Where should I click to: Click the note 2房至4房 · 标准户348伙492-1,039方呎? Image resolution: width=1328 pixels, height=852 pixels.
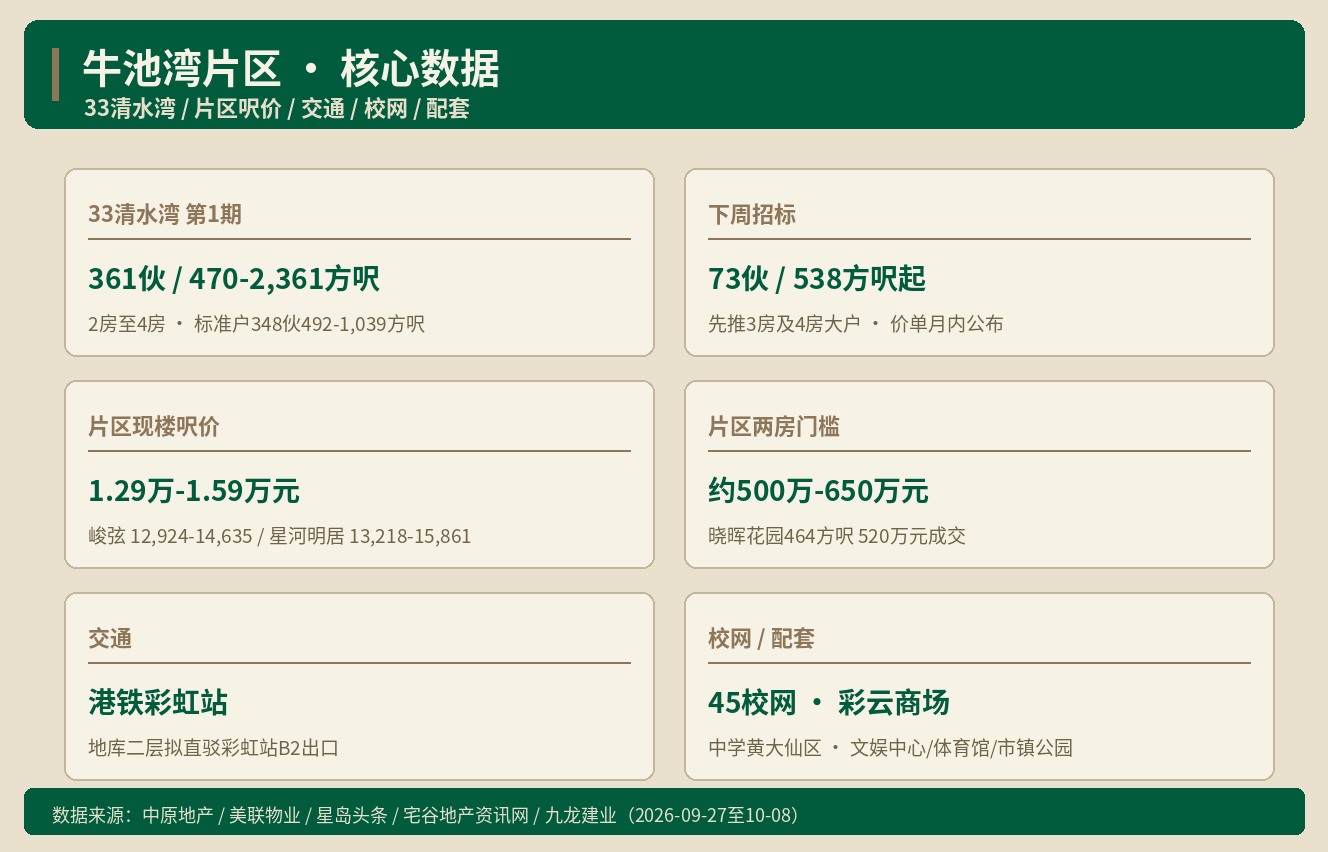click(257, 324)
